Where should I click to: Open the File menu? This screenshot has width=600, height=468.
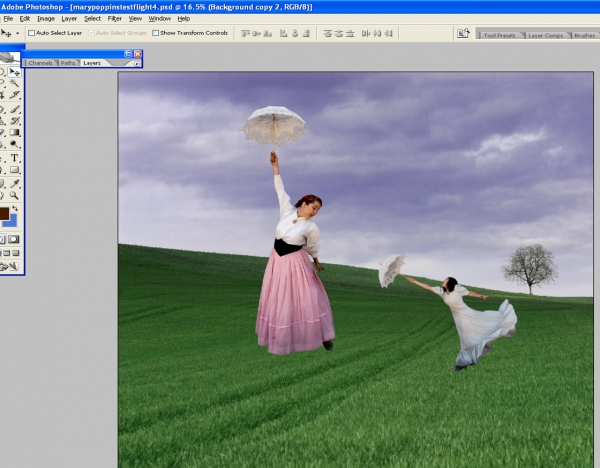(x=8, y=19)
